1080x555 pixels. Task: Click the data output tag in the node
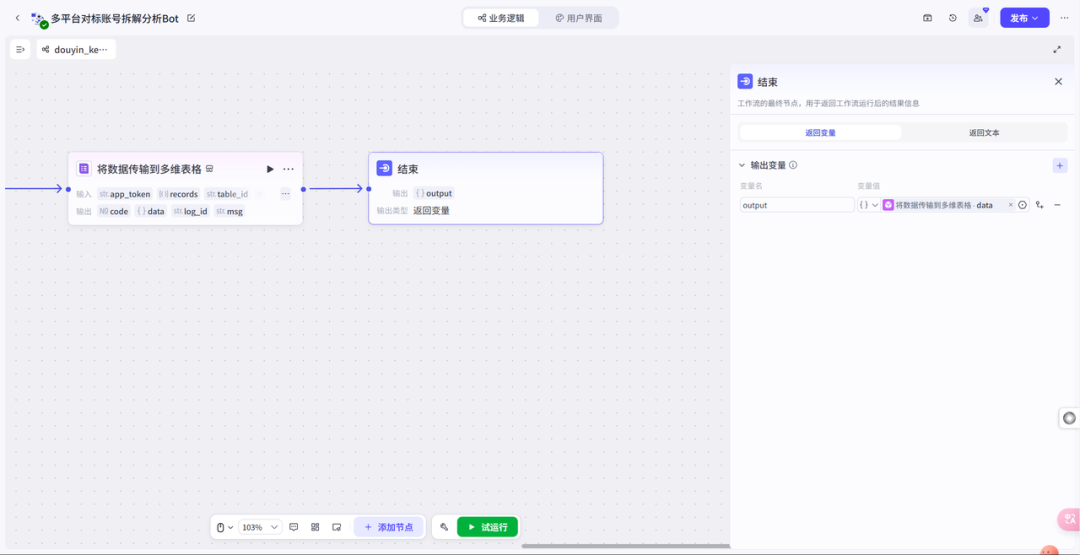click(150, 211)
